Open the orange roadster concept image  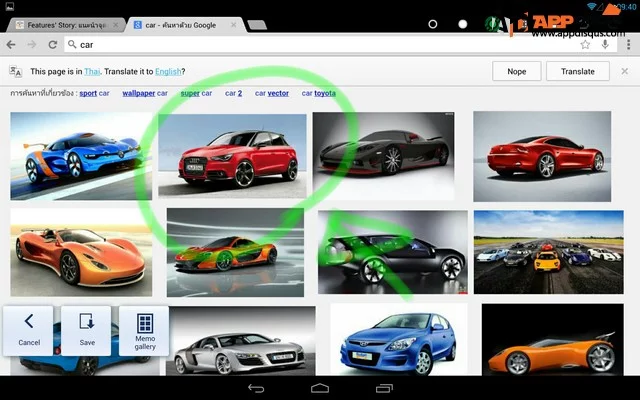(81, 252)
